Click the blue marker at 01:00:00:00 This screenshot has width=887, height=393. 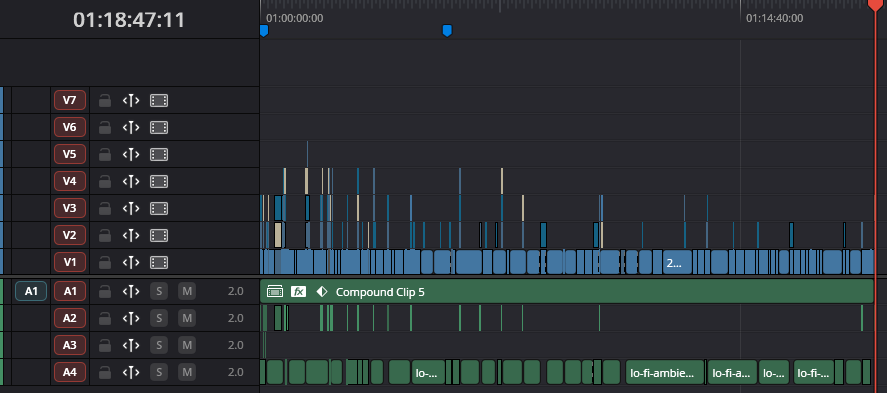[264, 31]
